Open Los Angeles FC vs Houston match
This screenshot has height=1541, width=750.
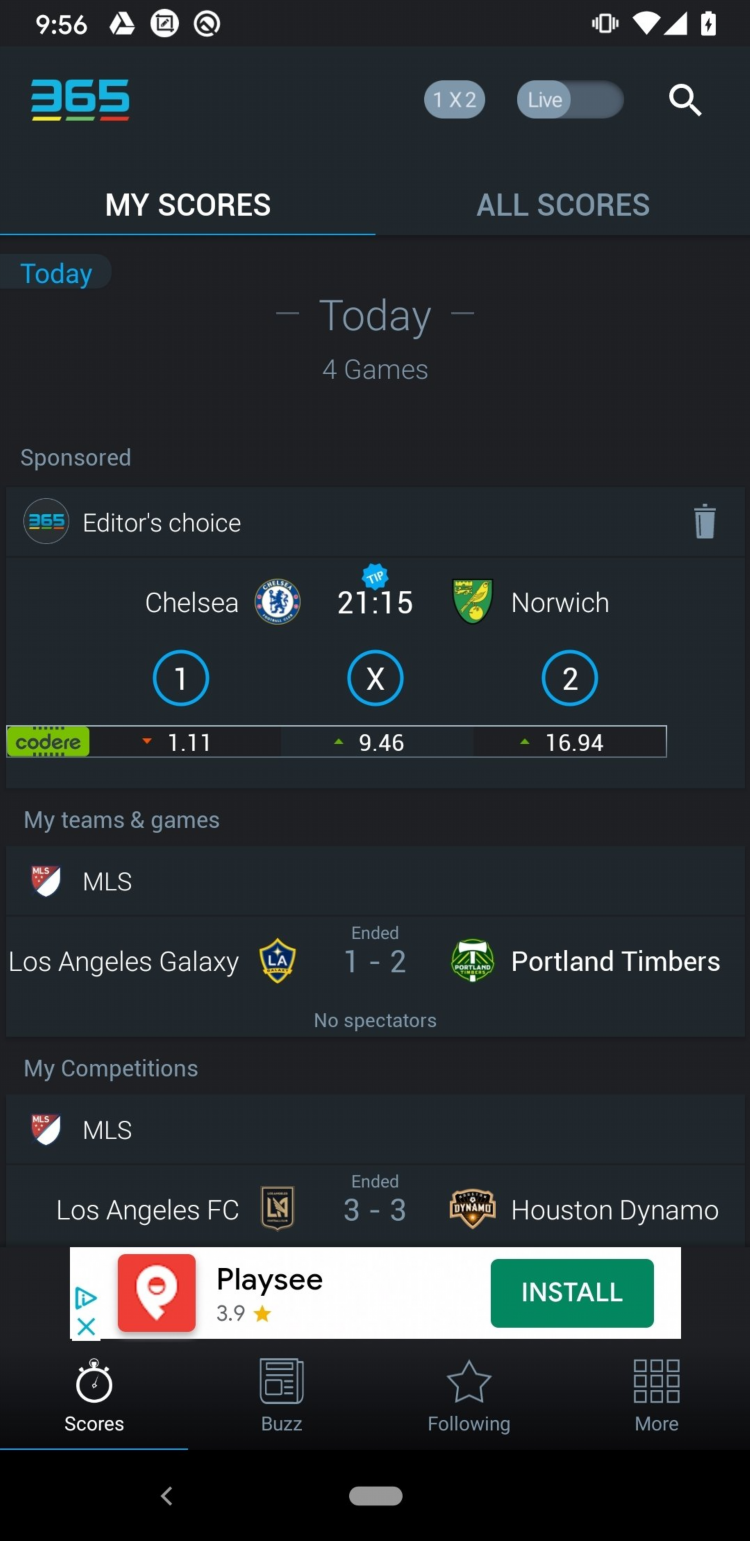coord(375,1206)
